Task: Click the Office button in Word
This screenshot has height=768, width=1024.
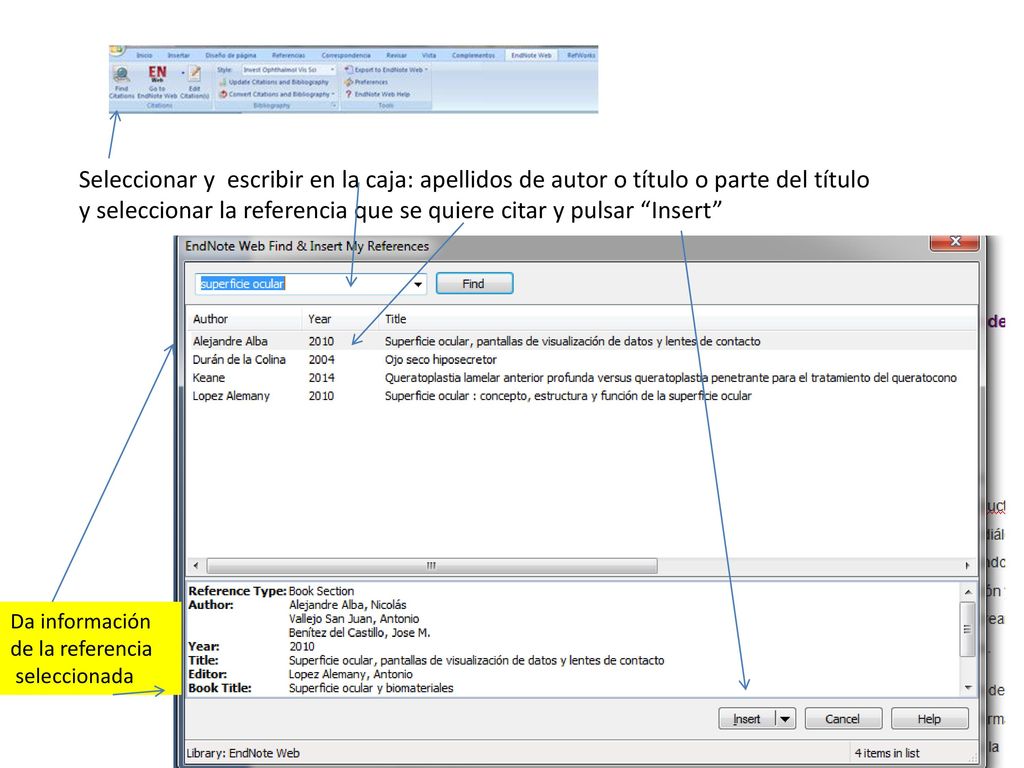Action: [117, 50]
